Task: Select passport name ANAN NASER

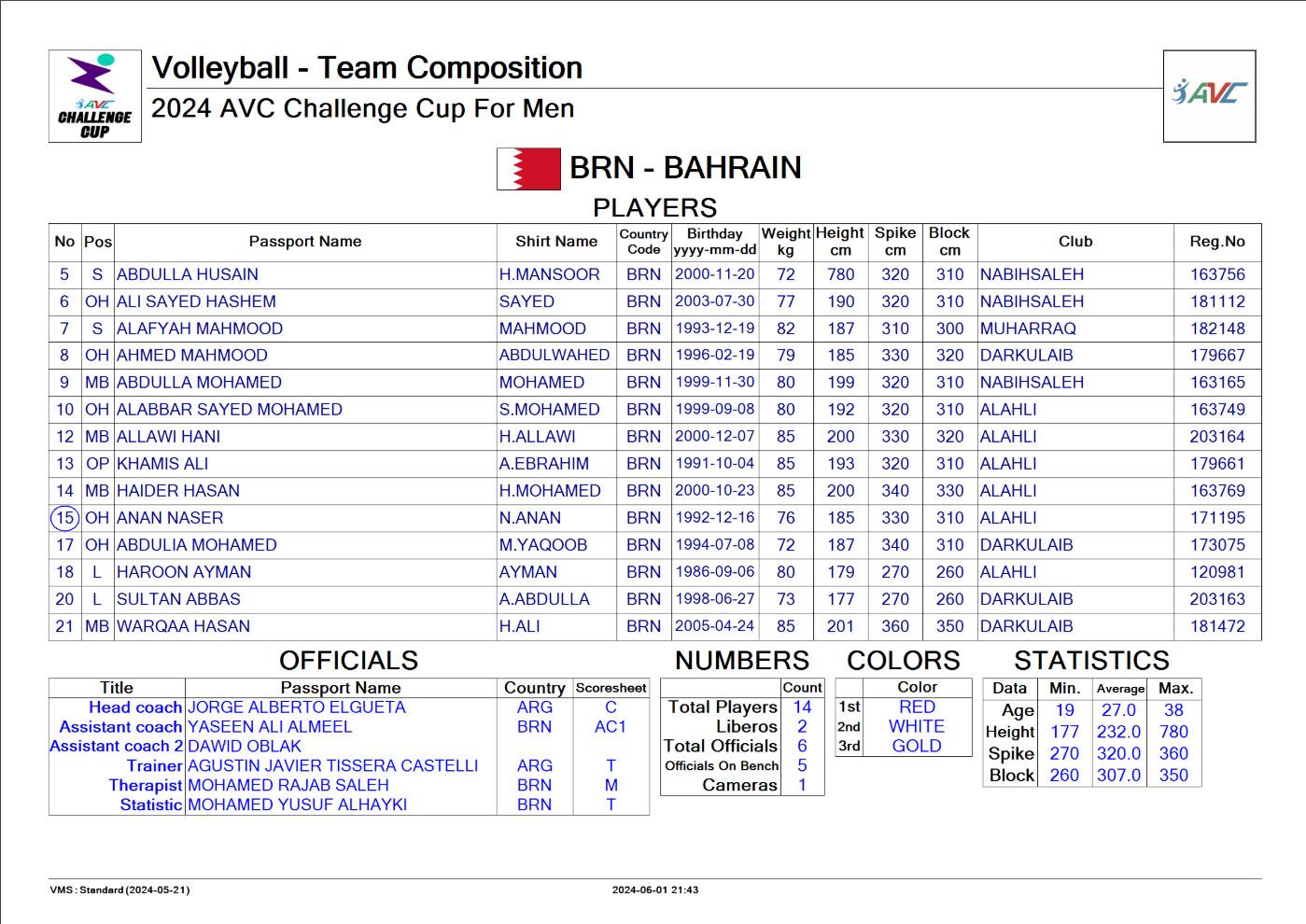Action: click(x=170, y=518)
